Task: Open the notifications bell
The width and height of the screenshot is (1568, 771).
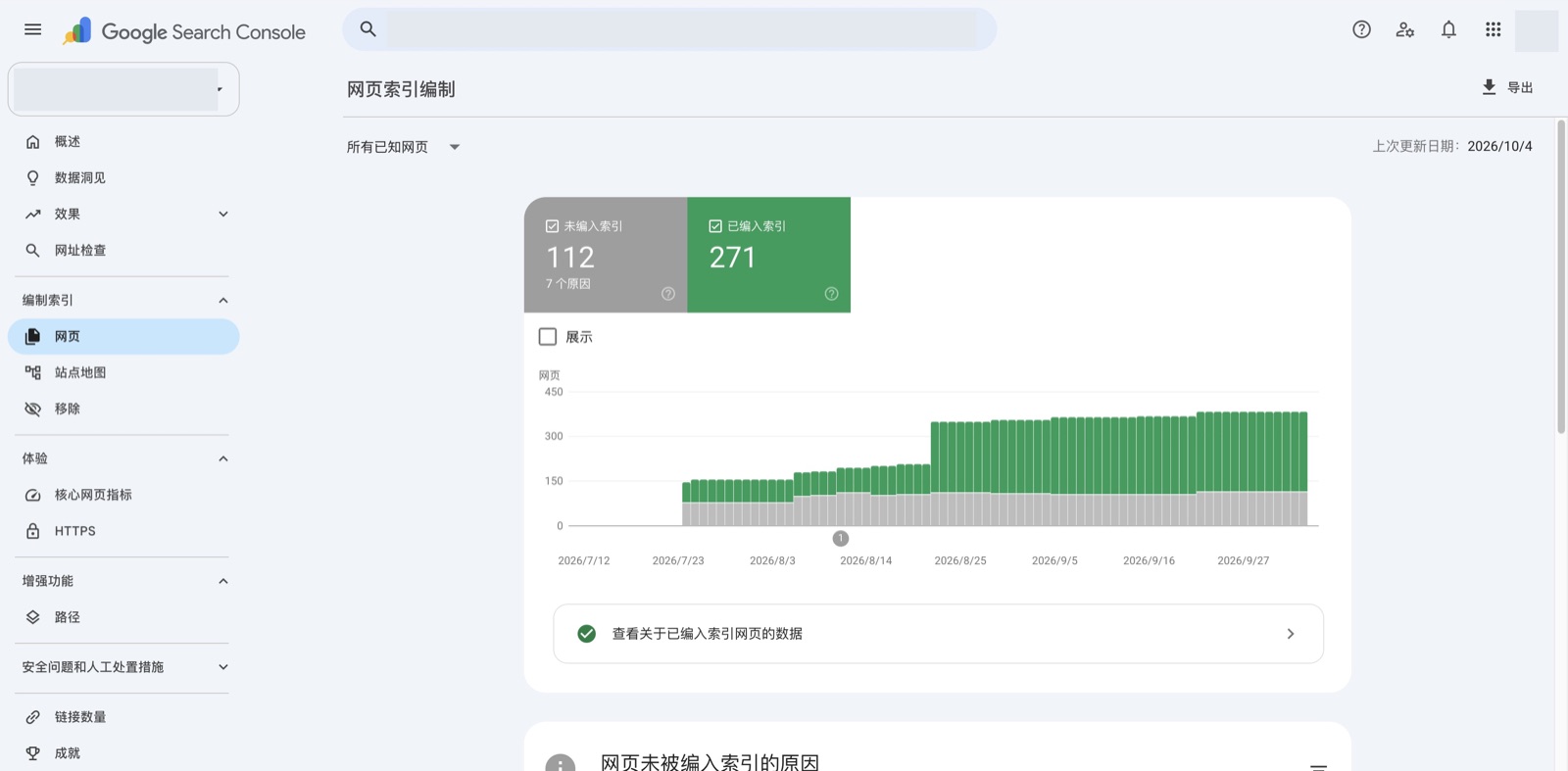Action: click(x=1448, y=29)
